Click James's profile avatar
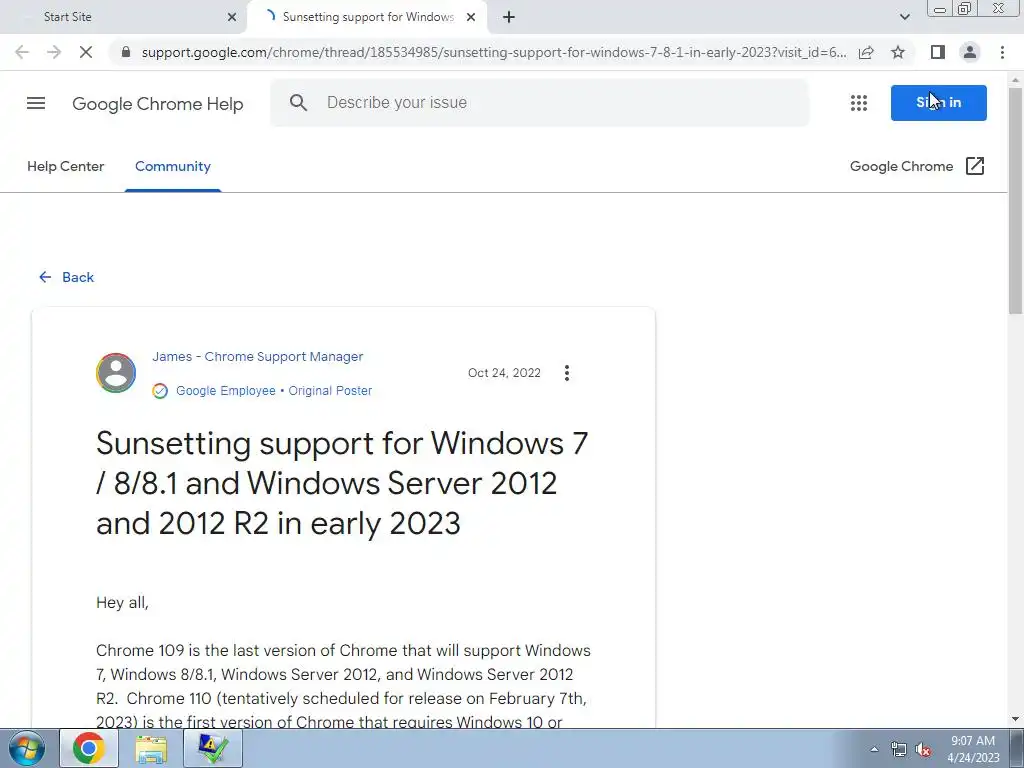This screenshot has height=768, width=1024. (116, 373)
